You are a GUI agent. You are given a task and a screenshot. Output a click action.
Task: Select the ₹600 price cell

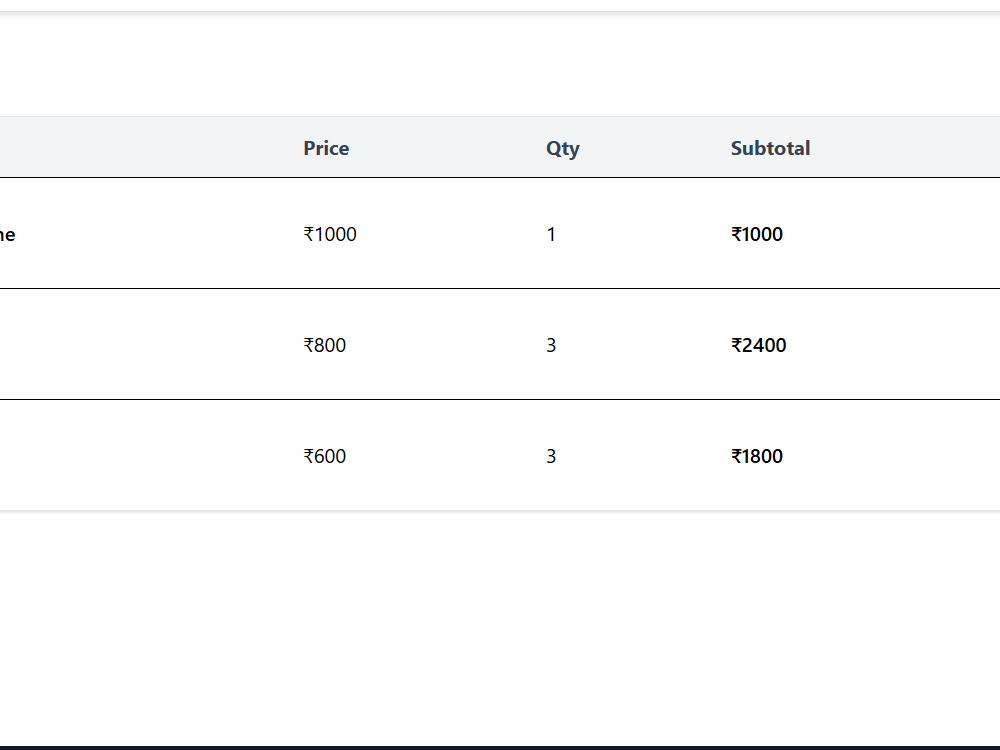point(325,456)
